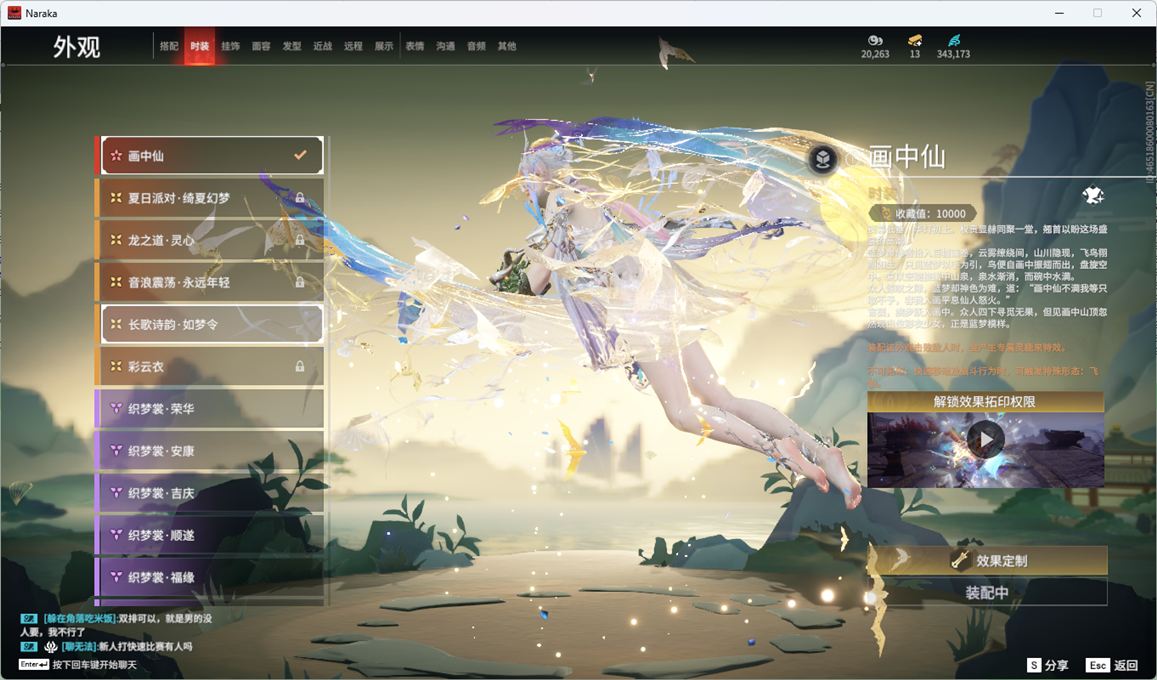Click the silver coin currency icon
Viewport: 1157px width, 680px height.
pos(875,40)
